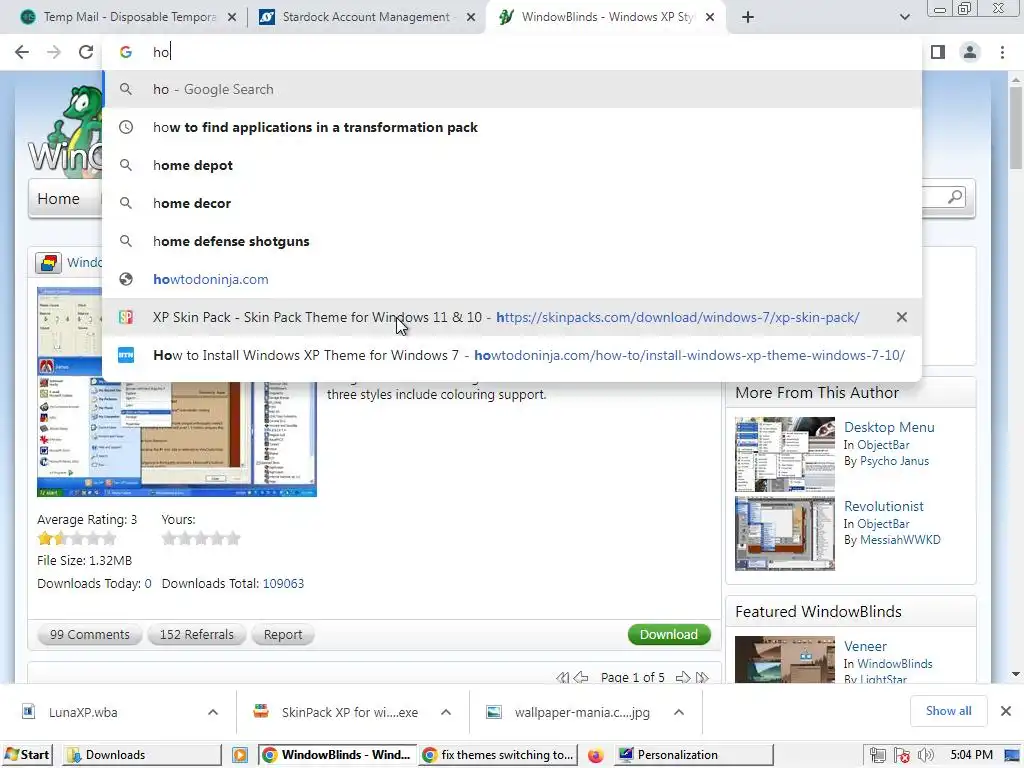
Task: Pick the 'home decor' suggestion
Action: [512, 203]
